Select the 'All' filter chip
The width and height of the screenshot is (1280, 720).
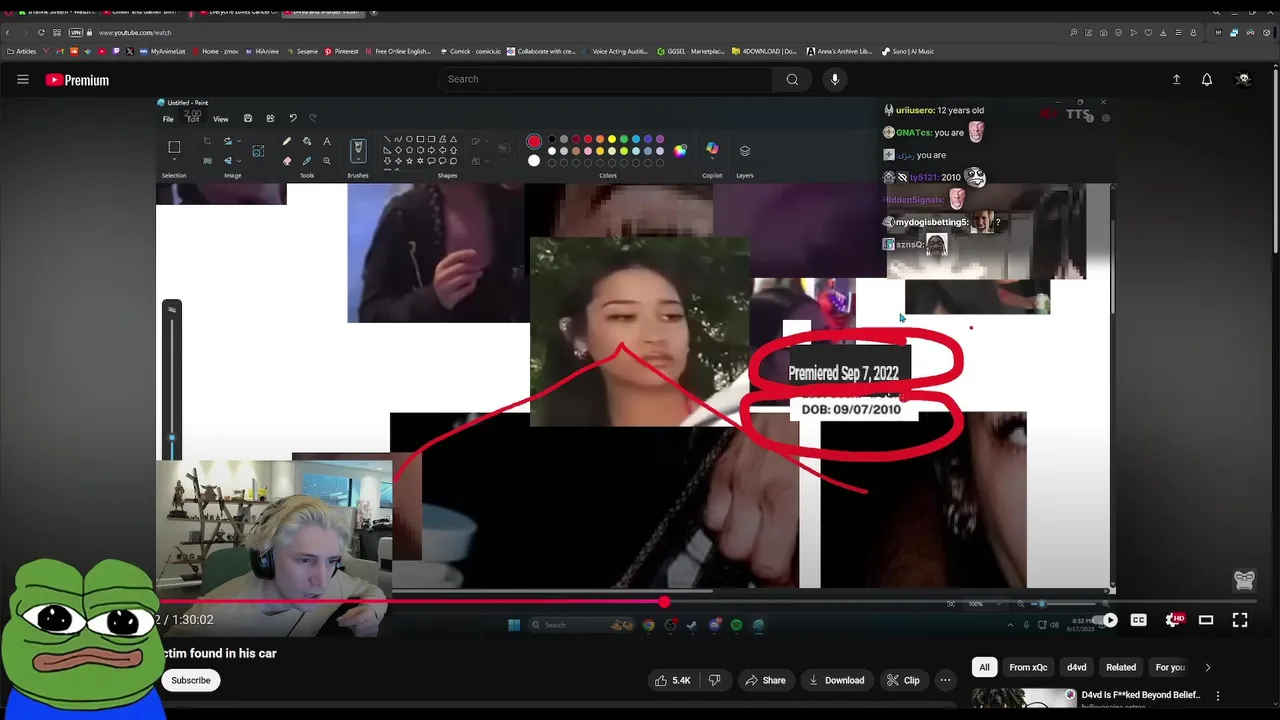[984, 667]
